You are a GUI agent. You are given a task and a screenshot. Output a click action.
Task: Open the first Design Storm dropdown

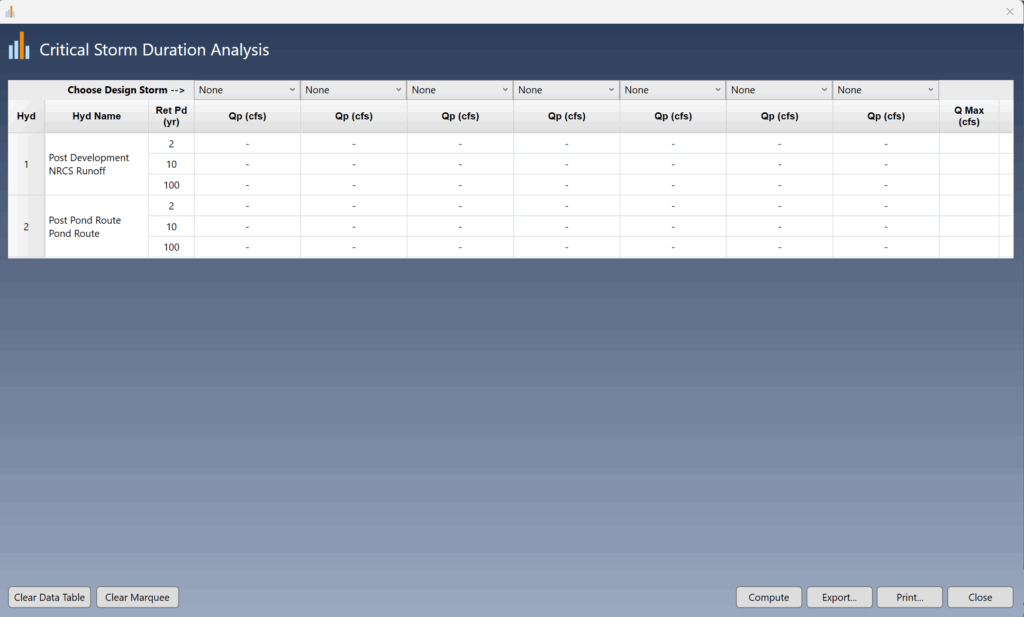[x=246, y=89]
